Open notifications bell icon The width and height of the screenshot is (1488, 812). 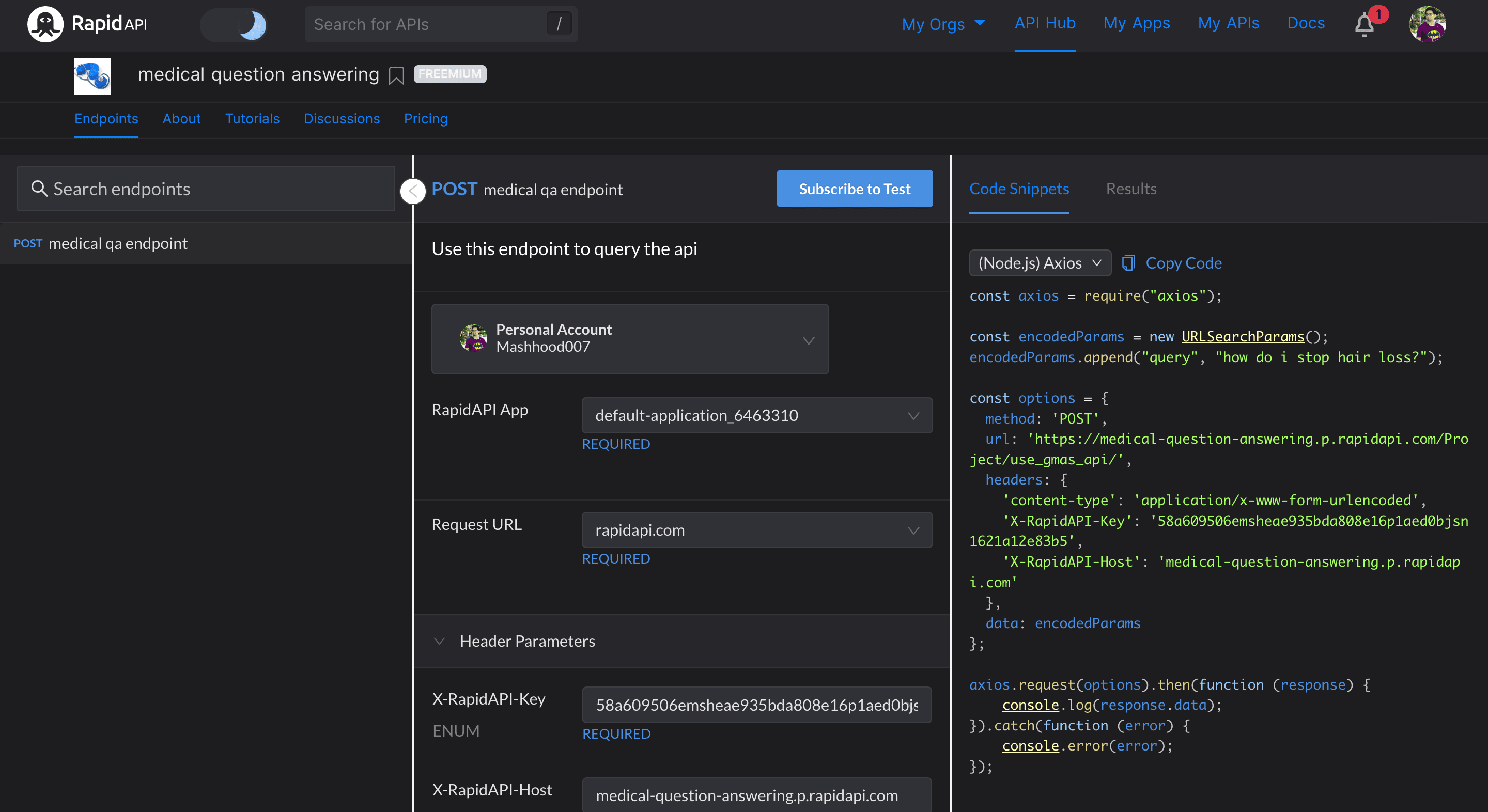coord(1365,25)
